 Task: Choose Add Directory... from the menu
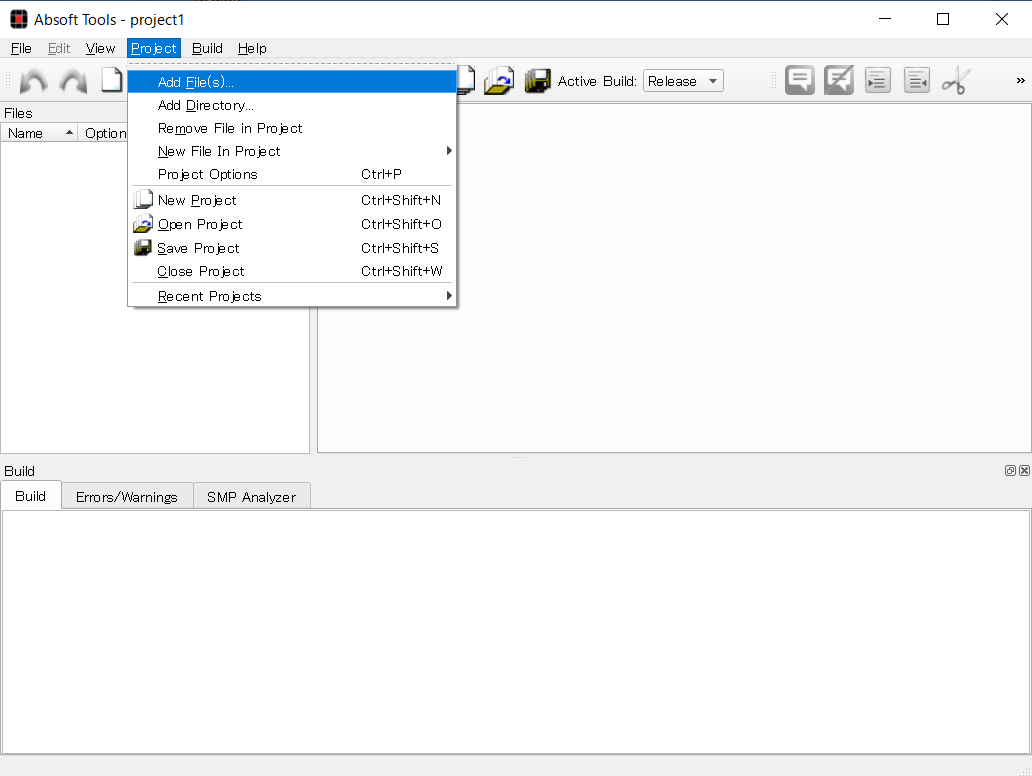click(292, 105)
